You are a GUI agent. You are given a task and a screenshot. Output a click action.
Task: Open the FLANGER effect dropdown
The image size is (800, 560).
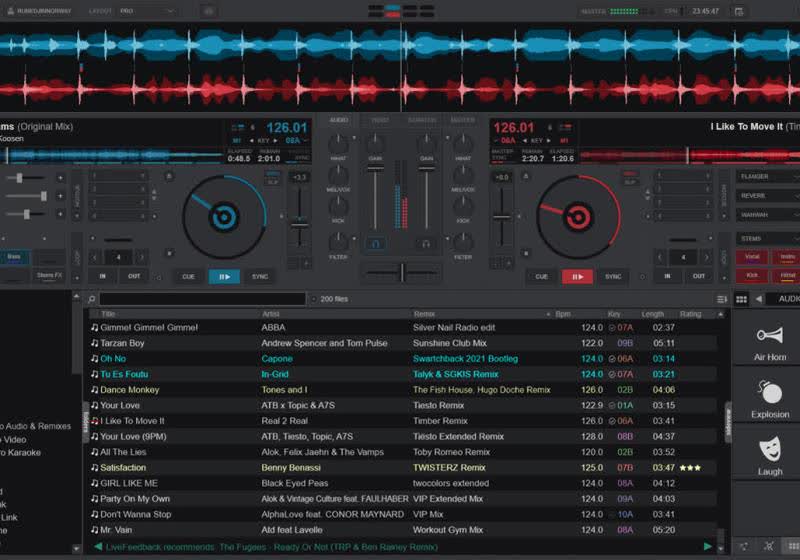coord(767,176)
